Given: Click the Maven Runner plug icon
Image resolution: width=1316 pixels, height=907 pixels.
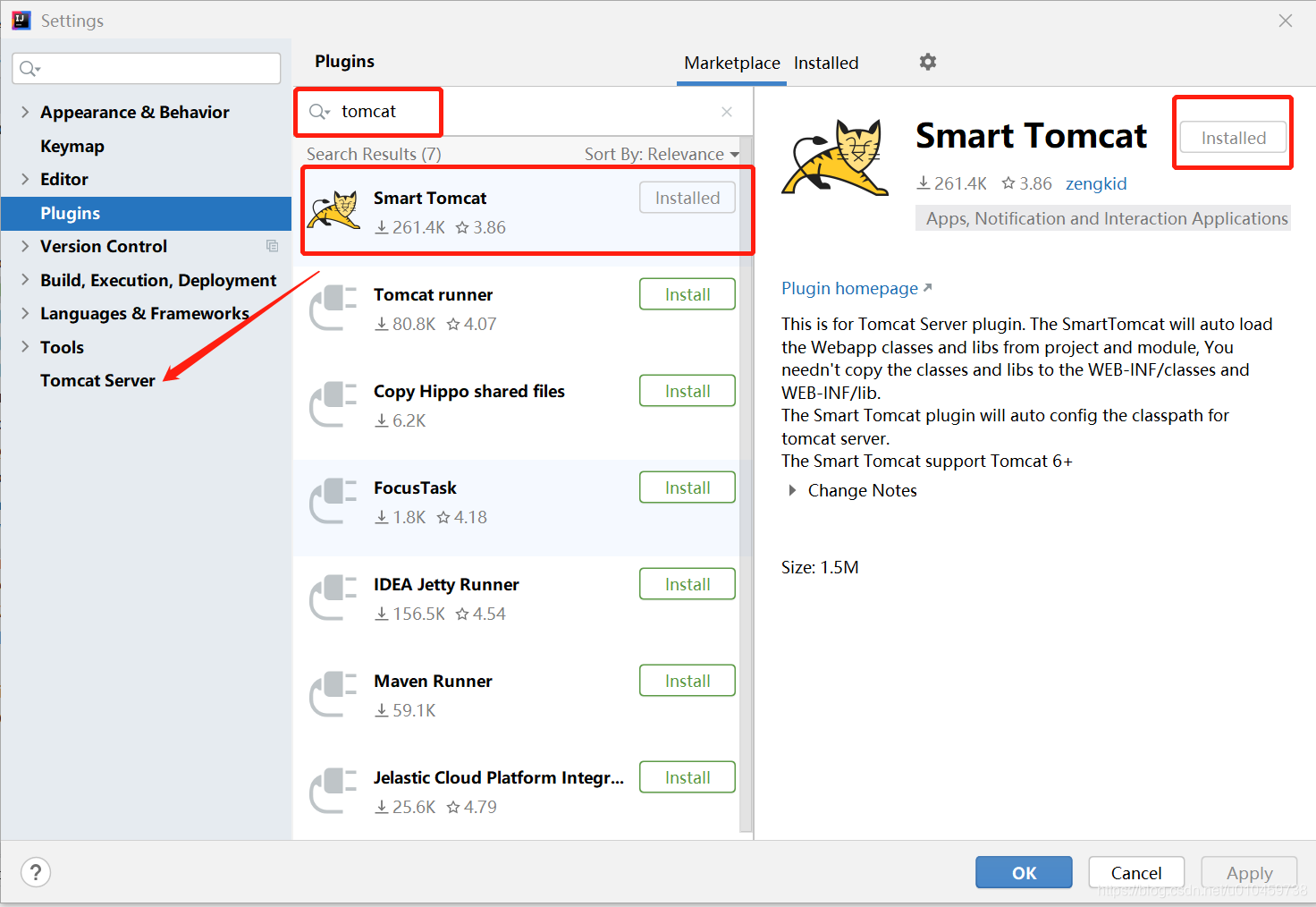Looking at the screenshot, I should (x=333, y=694).
